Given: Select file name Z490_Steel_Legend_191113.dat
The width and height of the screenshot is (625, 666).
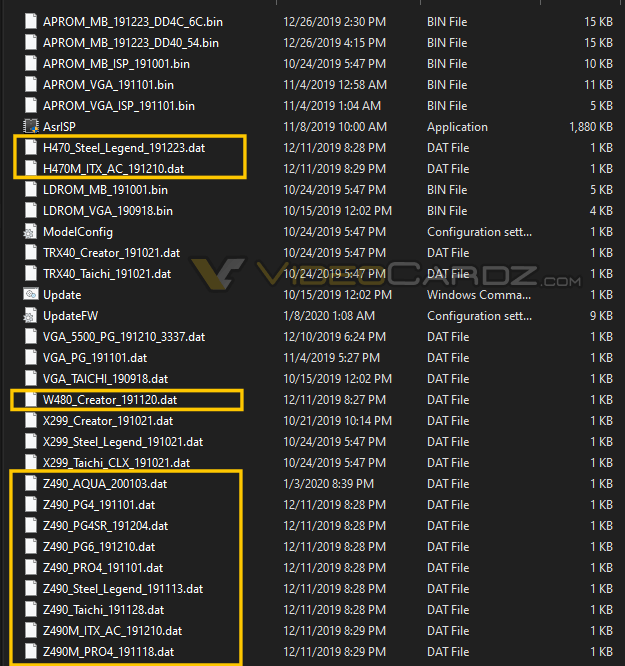Looking at the screenshot, I should [123, 589].
